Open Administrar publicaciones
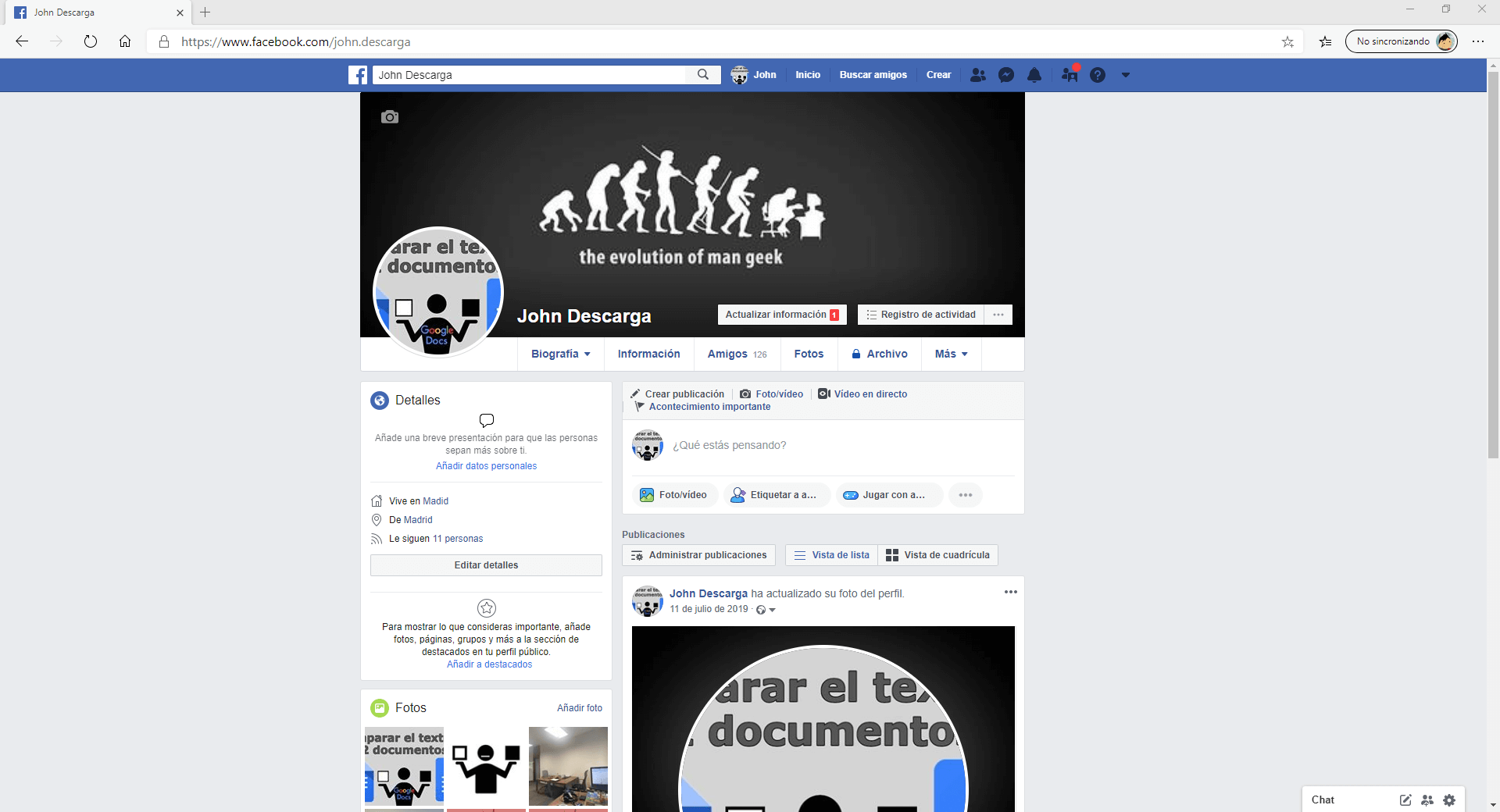The width and height of the screenshot is (1500, 812). [699, 555]
